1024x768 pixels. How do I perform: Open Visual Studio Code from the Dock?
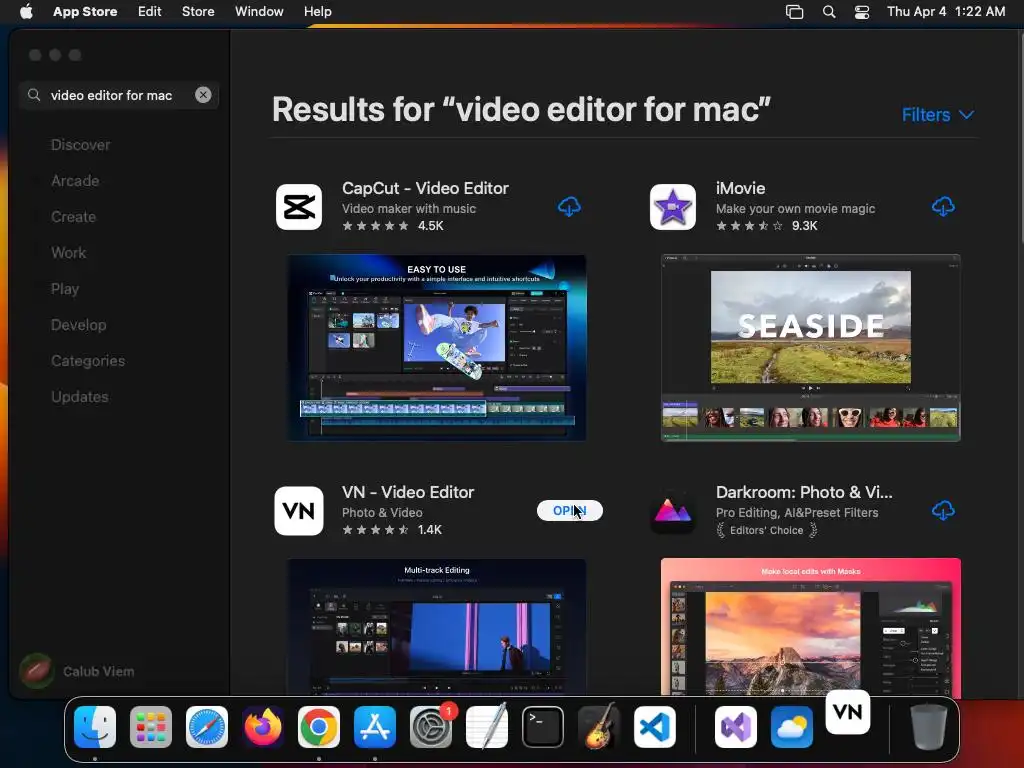tap(654, 727)
